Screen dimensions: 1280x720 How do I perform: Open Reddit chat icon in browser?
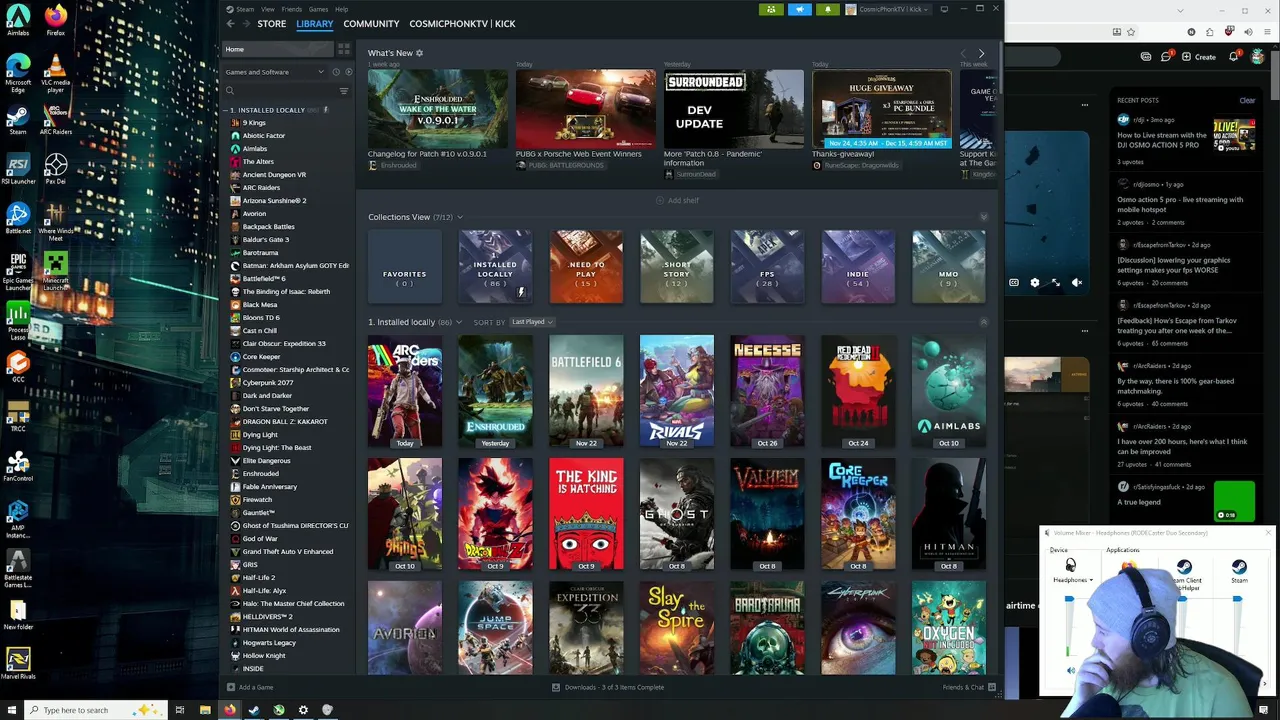click(x=1165, y=57)
